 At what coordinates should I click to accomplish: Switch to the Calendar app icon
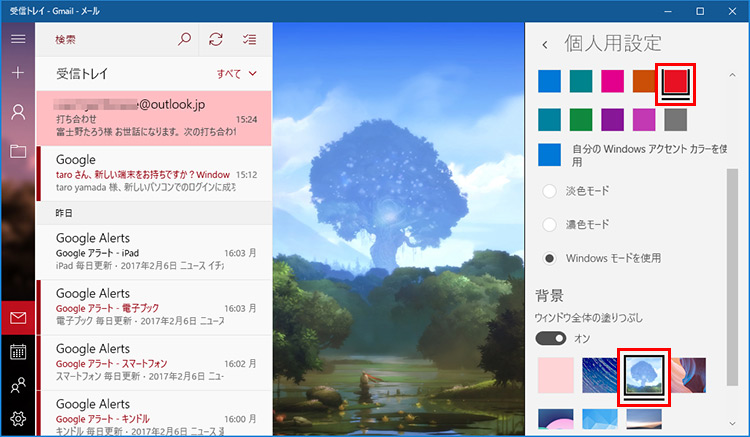point(18,352)
